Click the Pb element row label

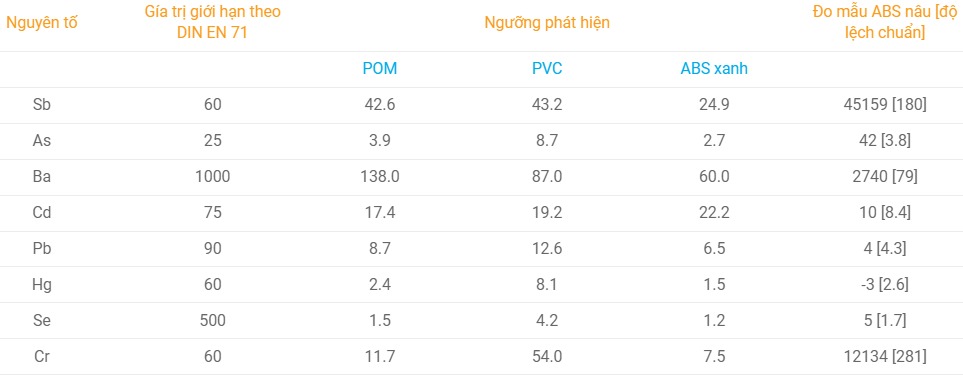(x=42, y=249)
